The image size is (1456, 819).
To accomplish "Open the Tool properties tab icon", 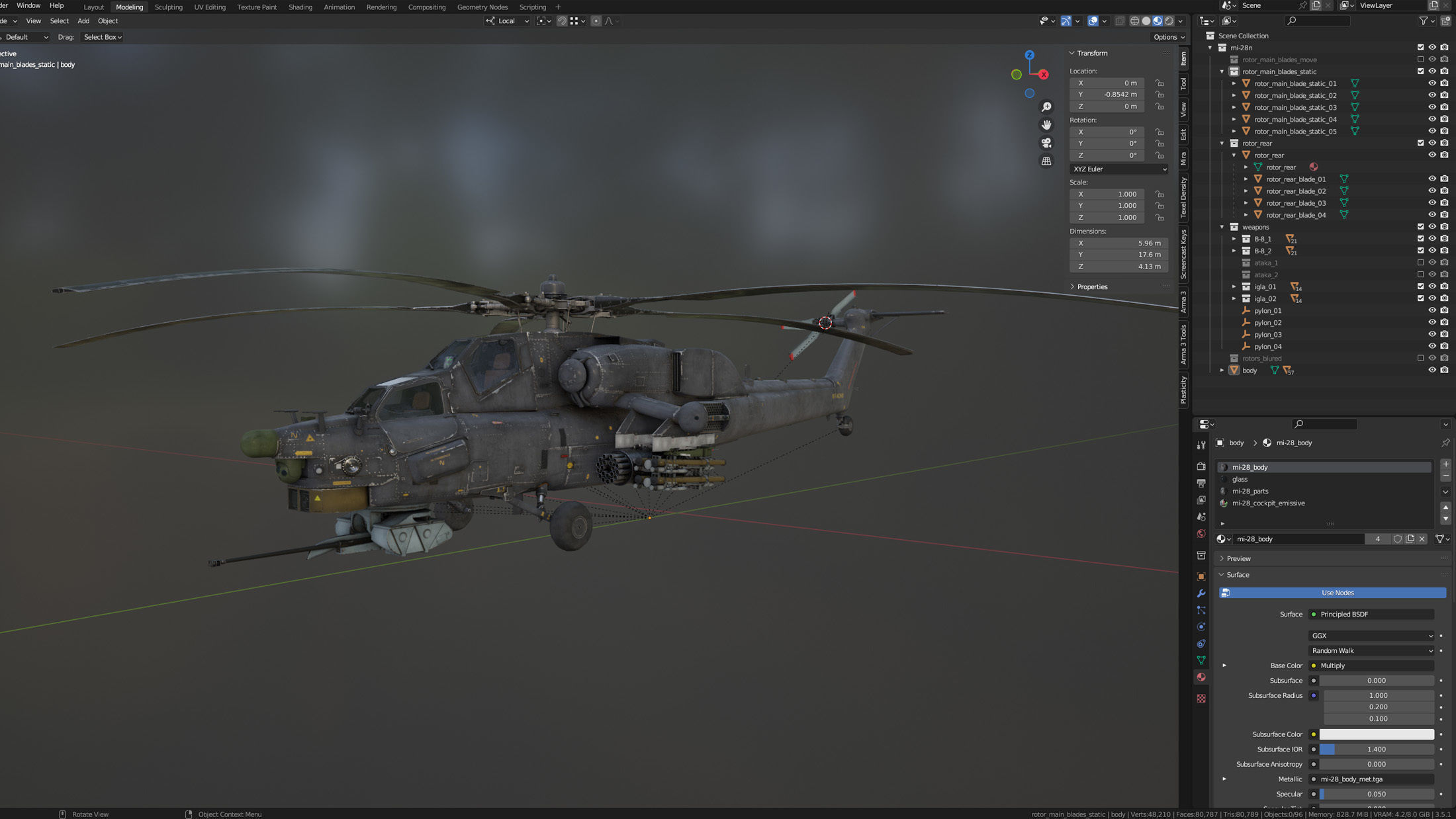I will click(1201, 445).
